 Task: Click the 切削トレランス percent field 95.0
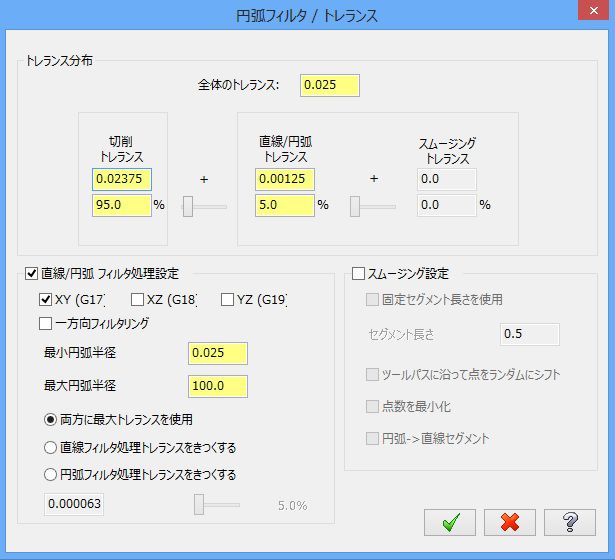pyautogui.click(x=122, y=205)
